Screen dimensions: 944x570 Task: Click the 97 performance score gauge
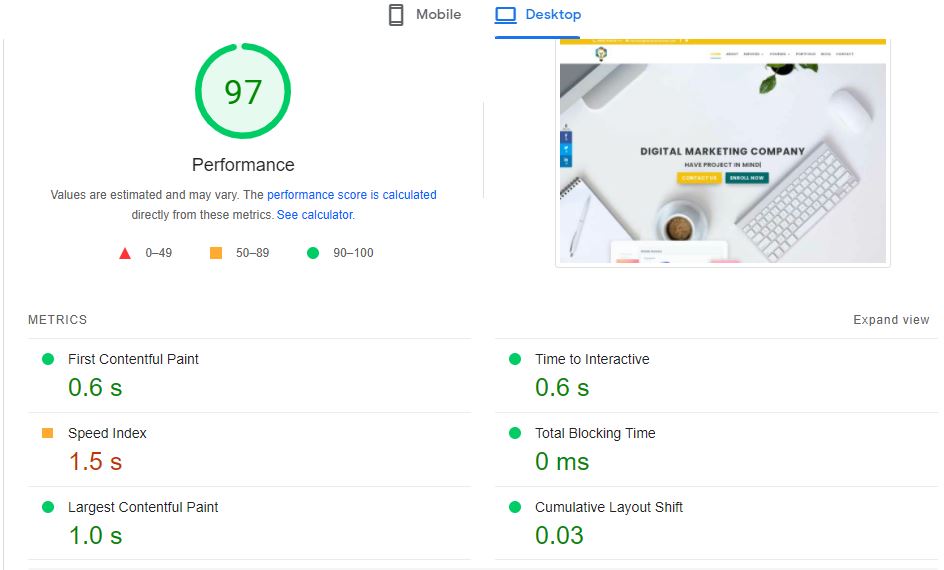coord(243,92)
